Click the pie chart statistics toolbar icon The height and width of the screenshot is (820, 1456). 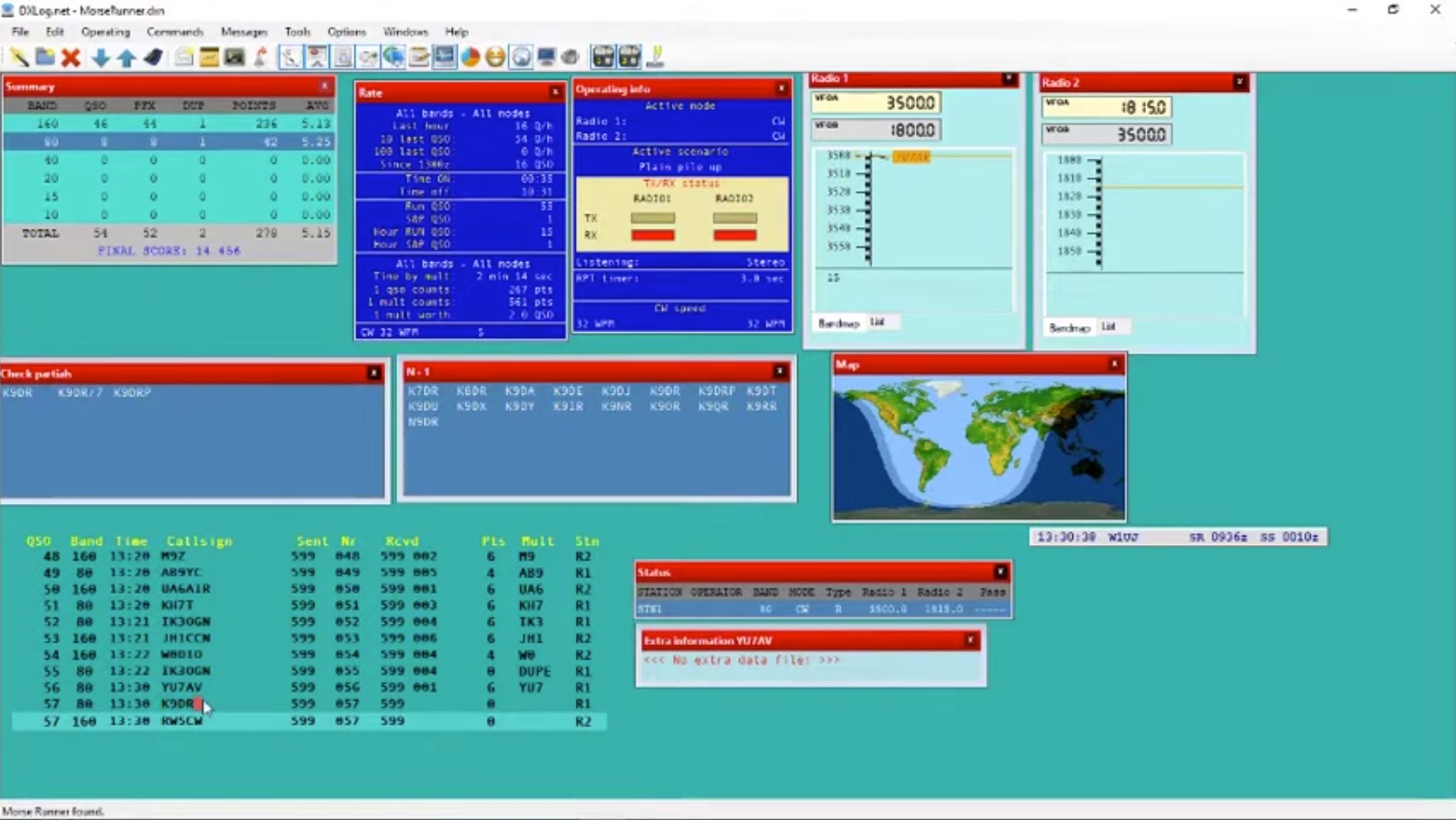[x=470, y=58]
